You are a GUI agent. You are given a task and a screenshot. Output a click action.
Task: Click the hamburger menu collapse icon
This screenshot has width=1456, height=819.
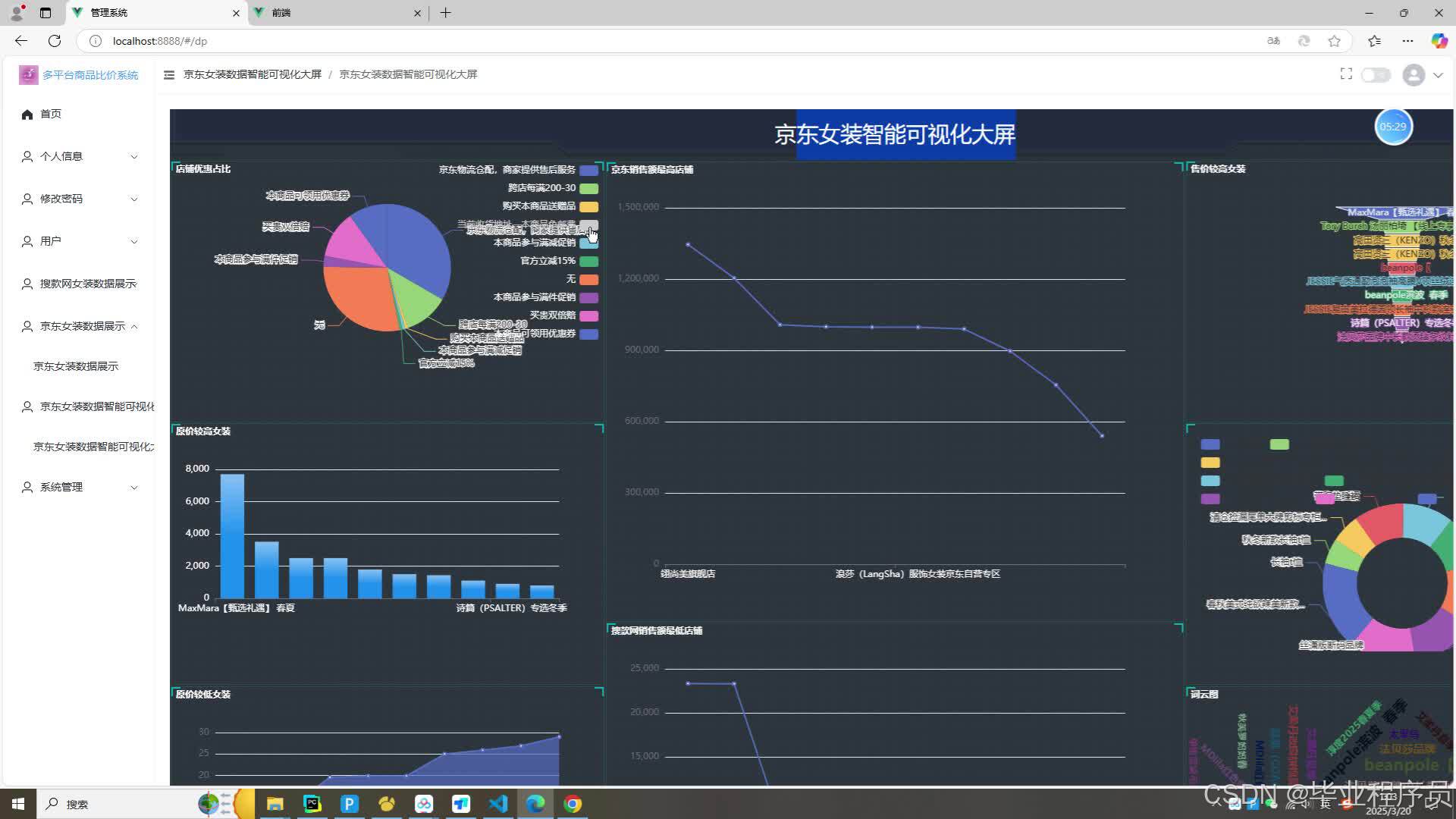169,74
